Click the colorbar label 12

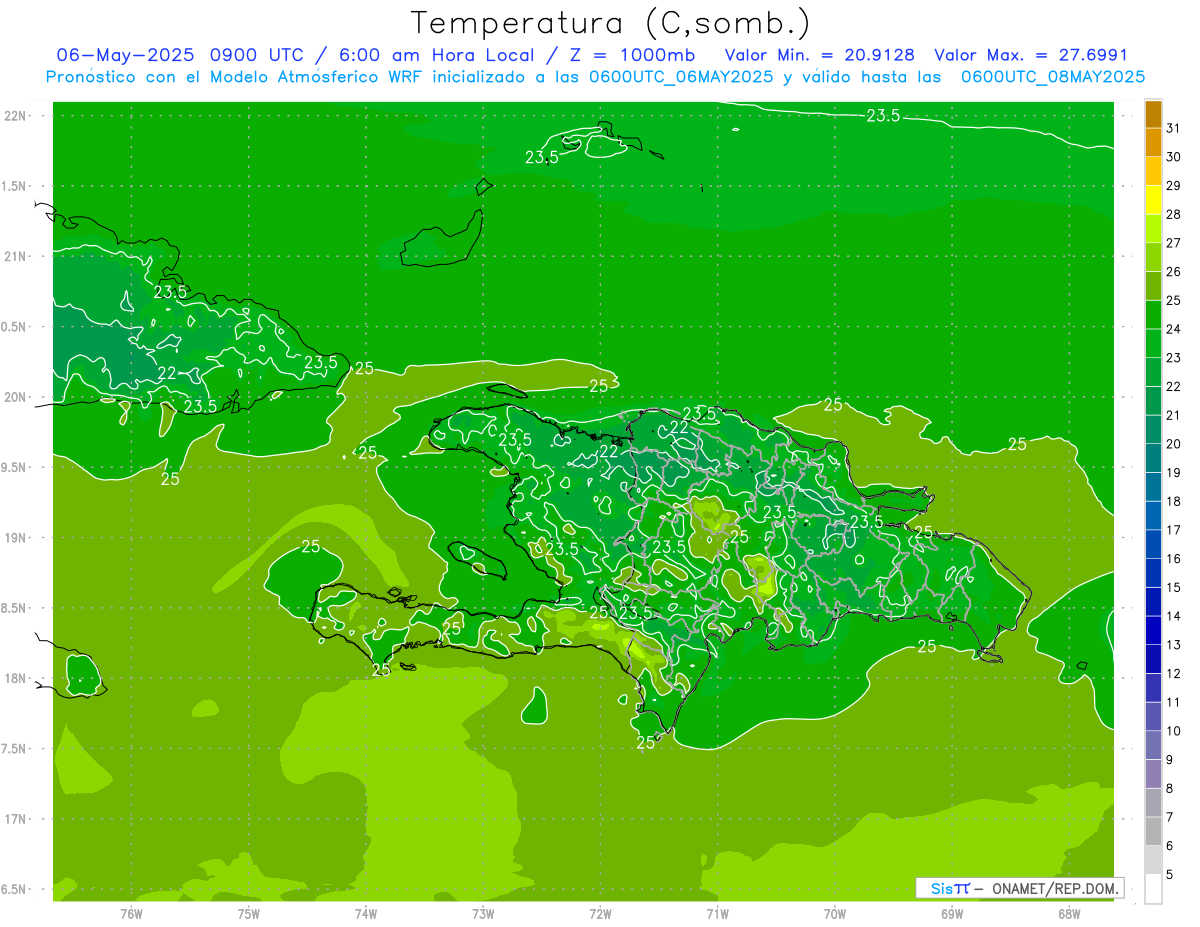1174,673
